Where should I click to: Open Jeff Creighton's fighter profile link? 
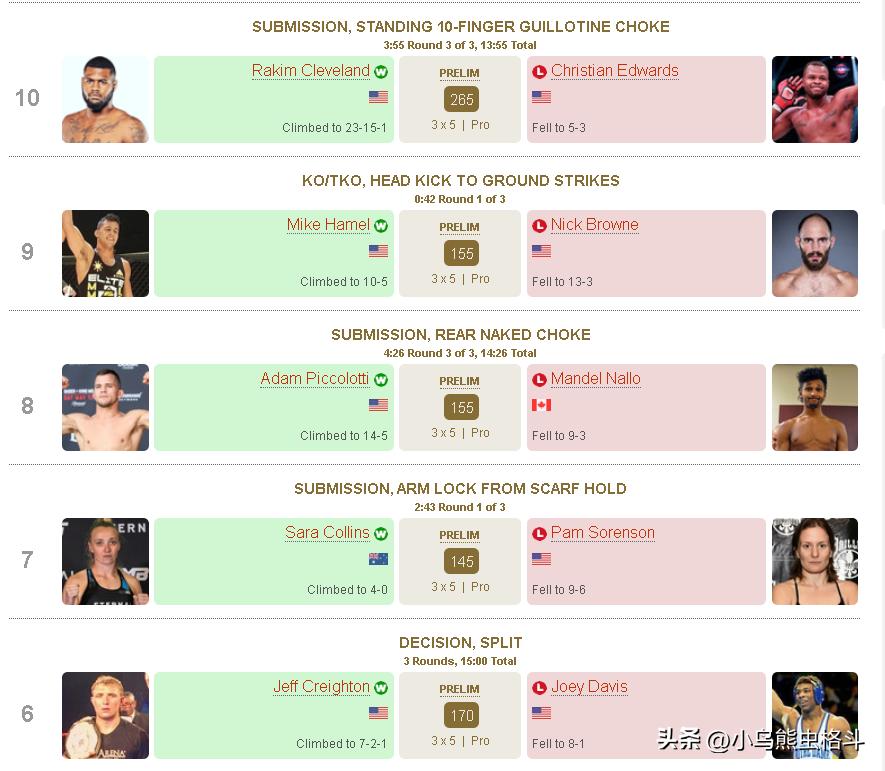[x=321, y=687]
